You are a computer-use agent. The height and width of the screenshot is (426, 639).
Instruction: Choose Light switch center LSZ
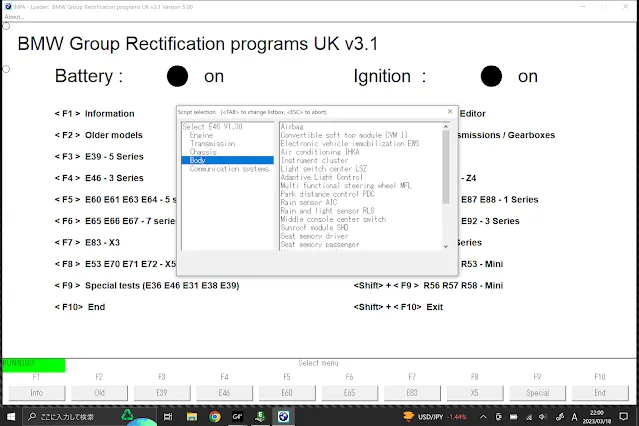[324, 169]
